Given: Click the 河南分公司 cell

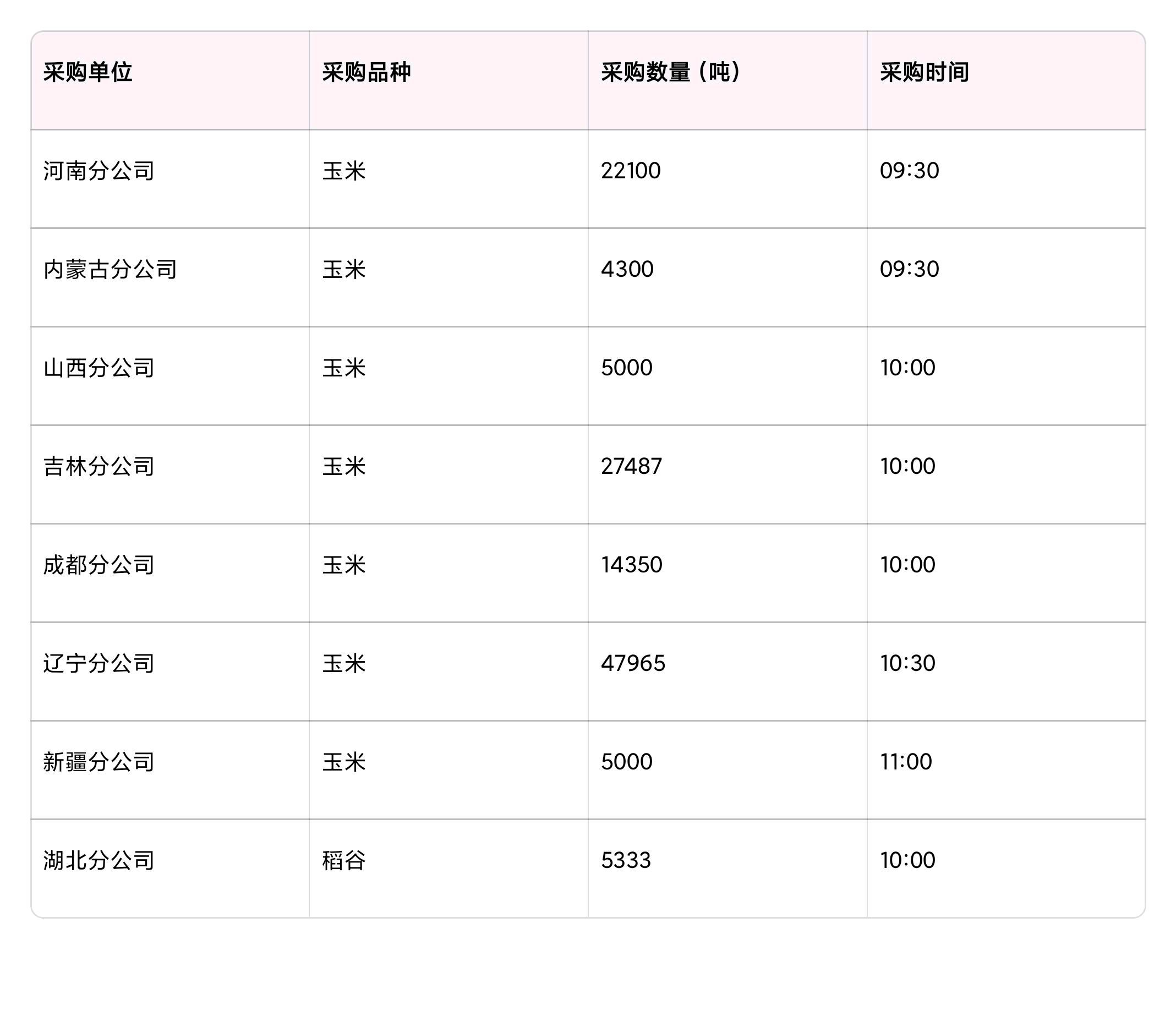Looking at the screenshot, I should coord(99,171).
